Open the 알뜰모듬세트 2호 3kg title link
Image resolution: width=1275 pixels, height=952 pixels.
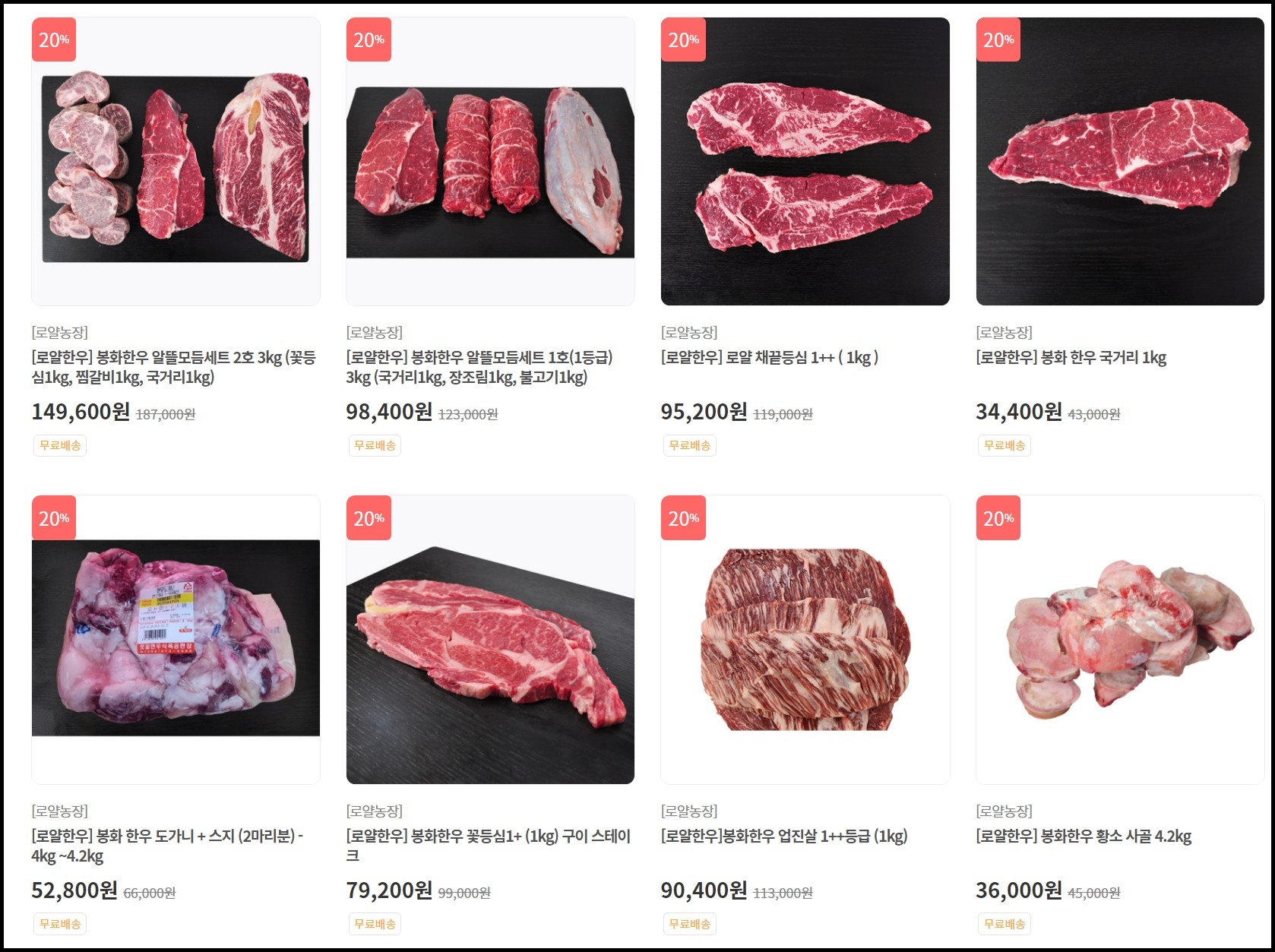click(174, 367)
